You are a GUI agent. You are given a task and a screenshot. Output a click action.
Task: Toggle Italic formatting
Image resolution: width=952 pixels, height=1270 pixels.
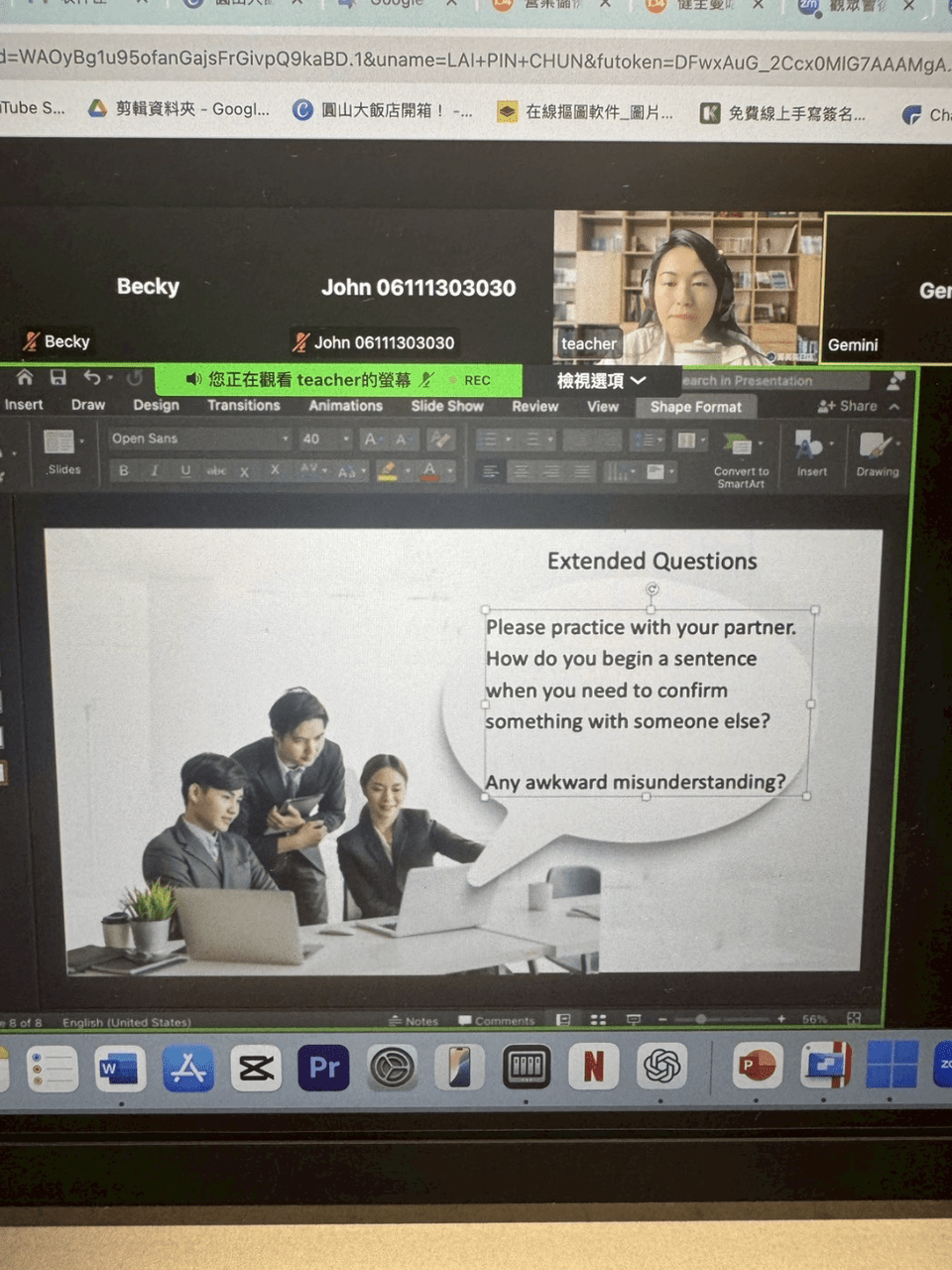pos(154,470)
